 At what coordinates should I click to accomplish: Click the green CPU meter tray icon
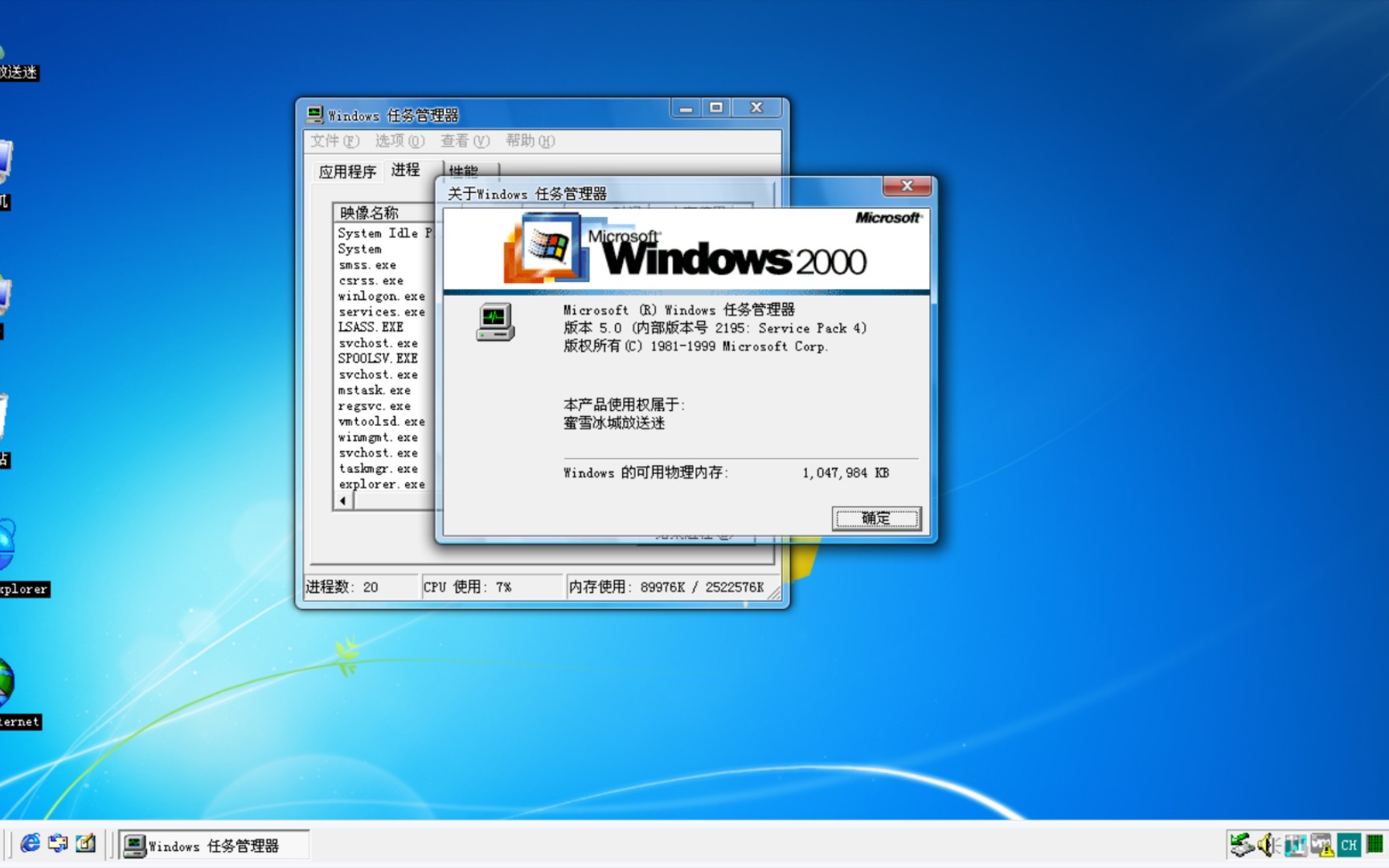click(1375, 845)
